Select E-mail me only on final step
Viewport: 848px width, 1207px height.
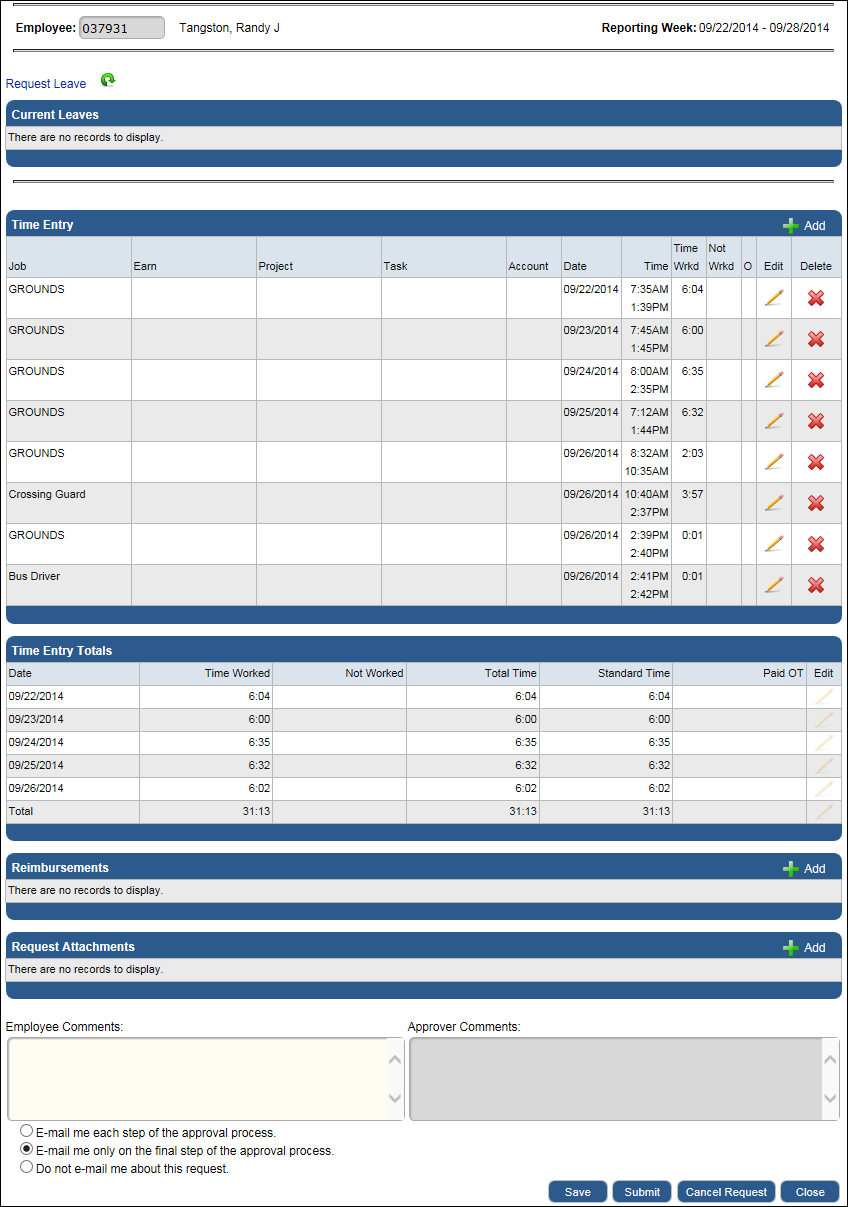pos(27,1150)
